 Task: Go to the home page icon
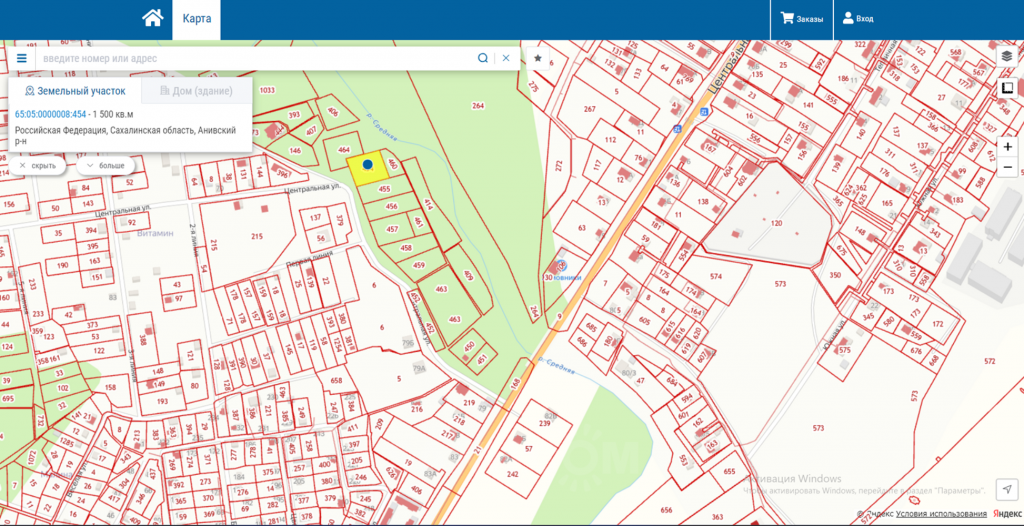(152, 18)
